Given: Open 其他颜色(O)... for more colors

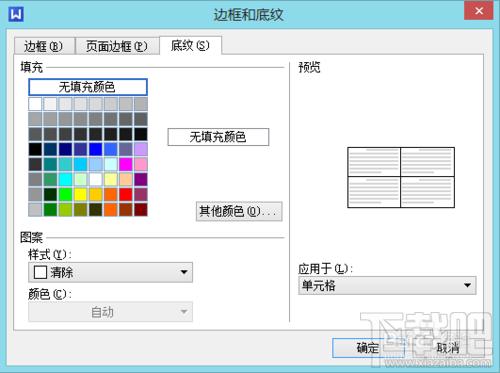Looking at the screenshot, I should click(x=239, y=211).
